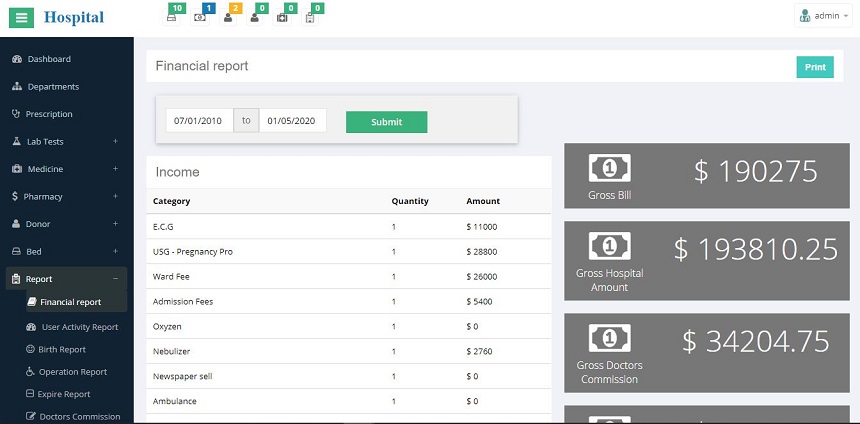Click the Report clipboard icon in sidebar
The width and height of the screenshot is (860, 424).
coord(16,279)
